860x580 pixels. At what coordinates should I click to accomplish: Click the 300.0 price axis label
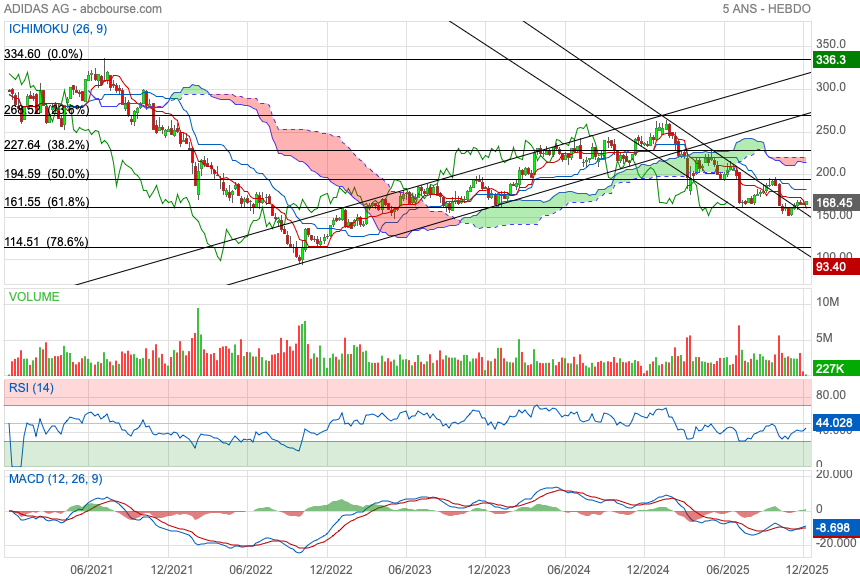click(831, 87)
